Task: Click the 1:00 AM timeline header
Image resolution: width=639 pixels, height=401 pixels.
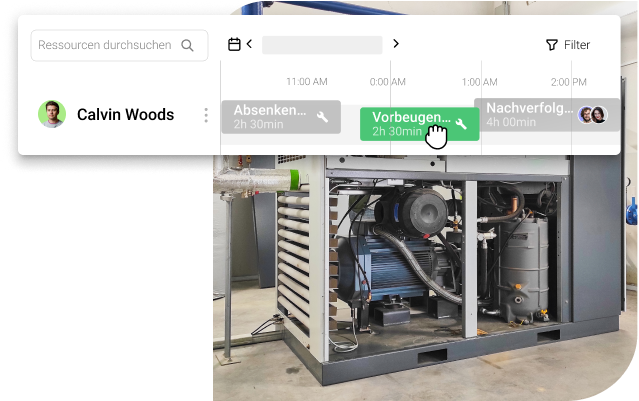Action: click(x=480, y=81)
